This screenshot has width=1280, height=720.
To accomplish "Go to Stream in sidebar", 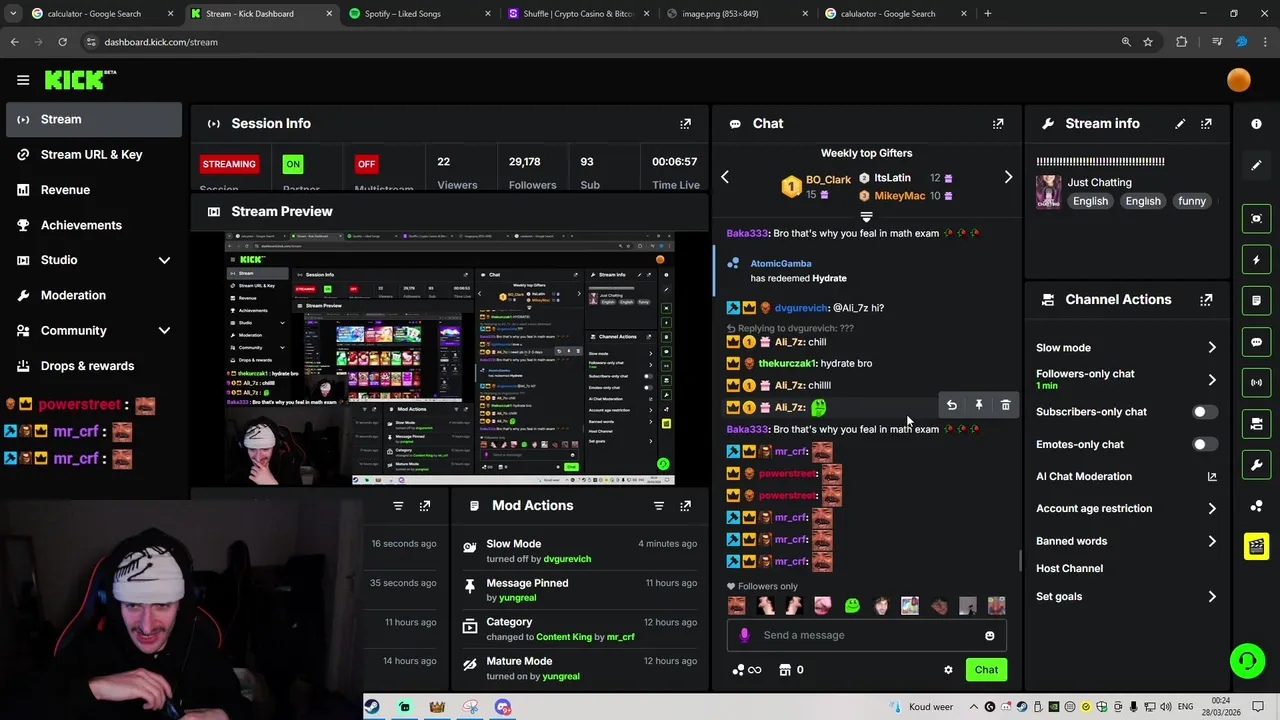I will pos(94,119).
